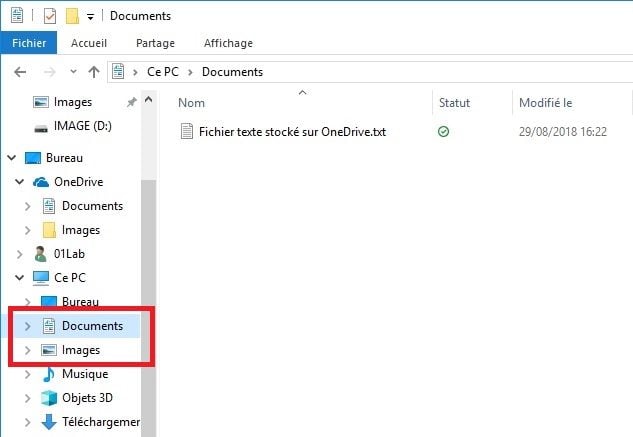Click the 01Lab user icon
The height and width of the screenshot is (437, 633).
tap(40, 254)
